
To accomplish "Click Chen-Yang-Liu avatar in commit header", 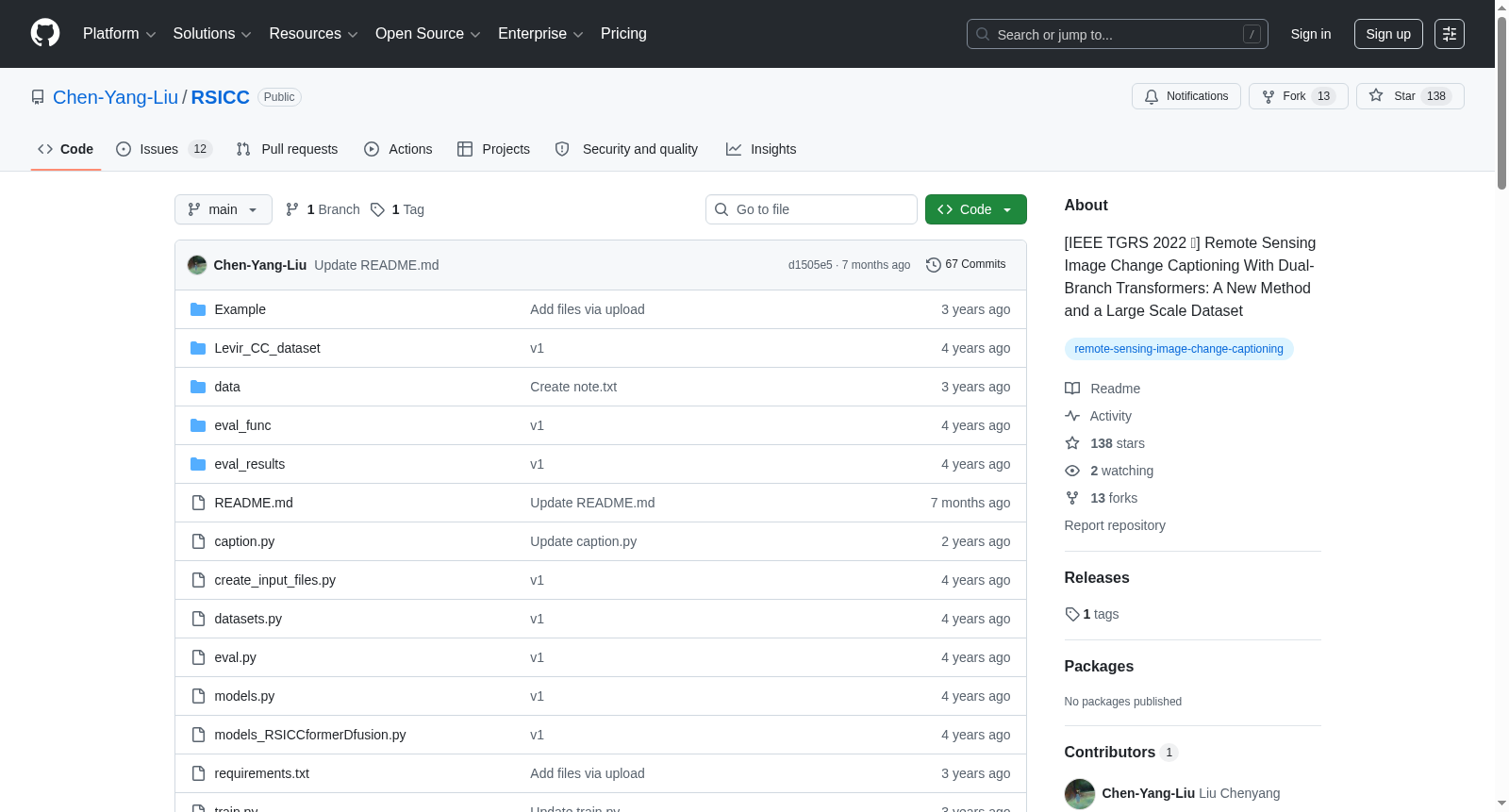I will [197, 265].
